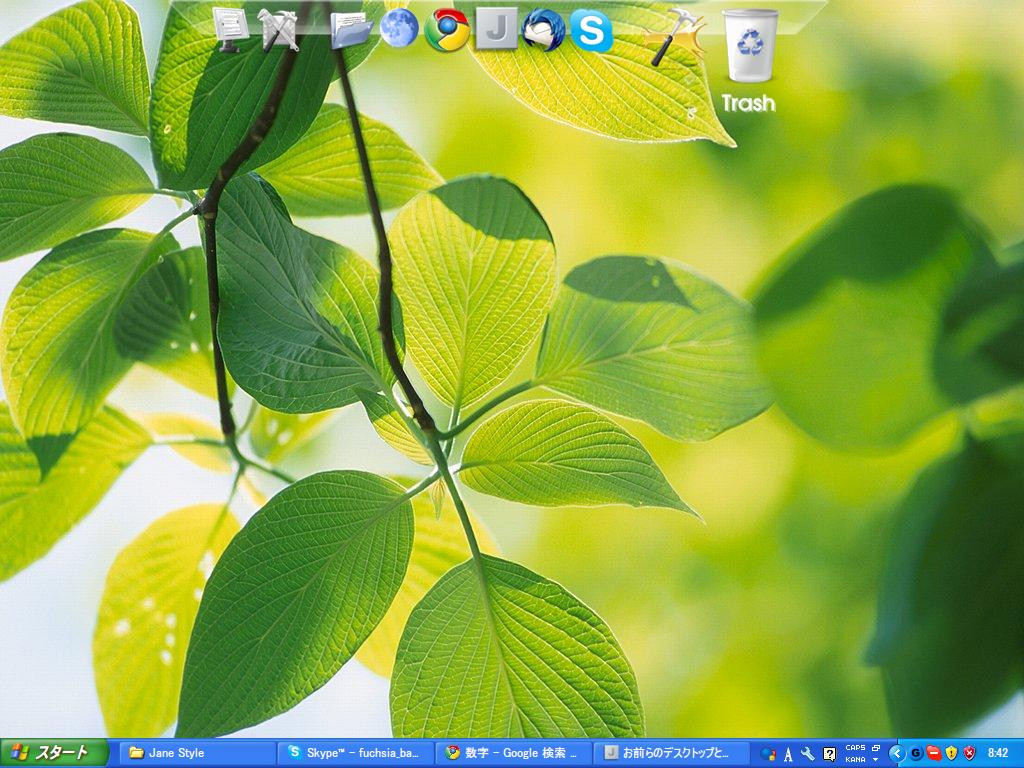Click the yellow security shield tray icon
Screen dimensions: 1024x768
pyautogui.click(x=952, y=754)
